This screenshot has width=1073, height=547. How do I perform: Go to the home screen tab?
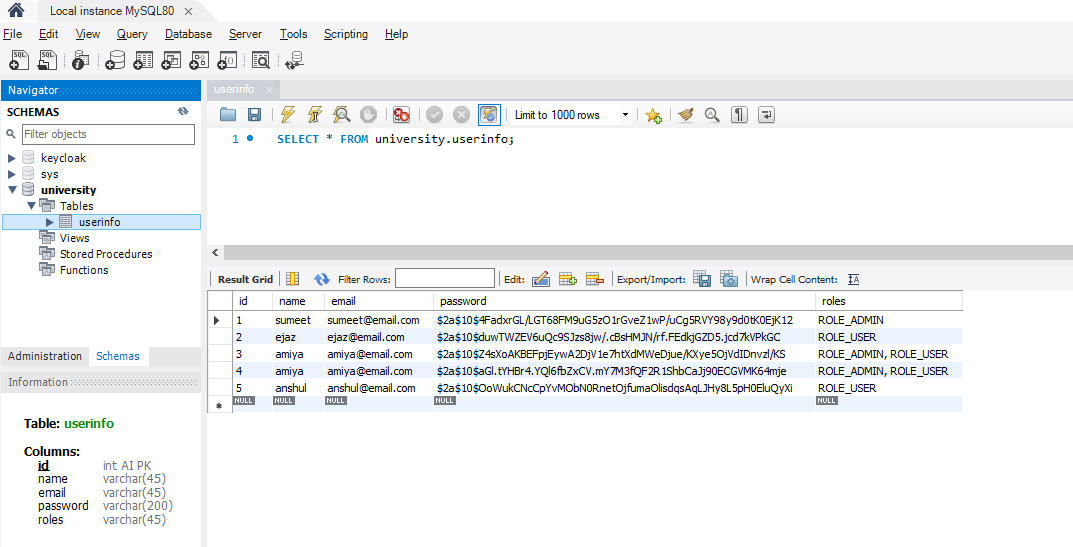point(15,10)
